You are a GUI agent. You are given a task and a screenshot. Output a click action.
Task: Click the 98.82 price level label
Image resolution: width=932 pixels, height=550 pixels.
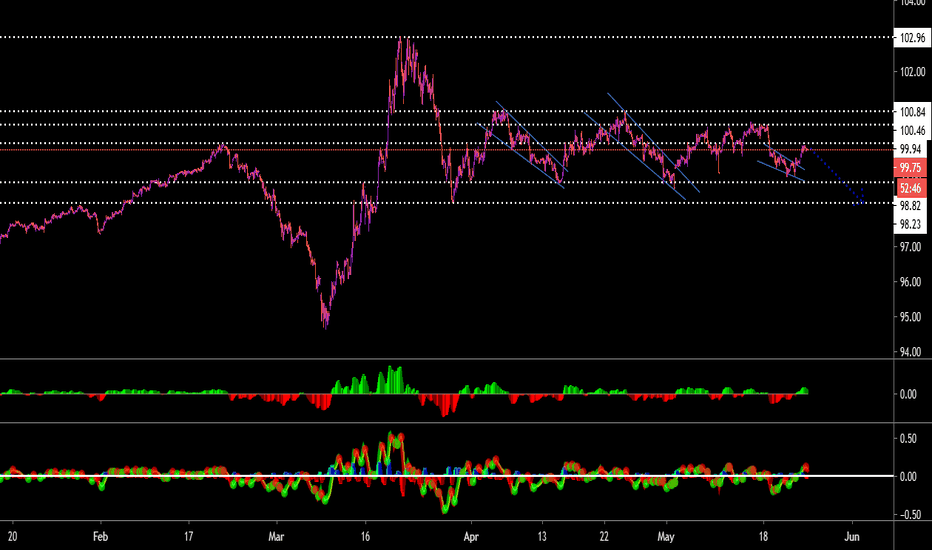click(x=911, y=206)
